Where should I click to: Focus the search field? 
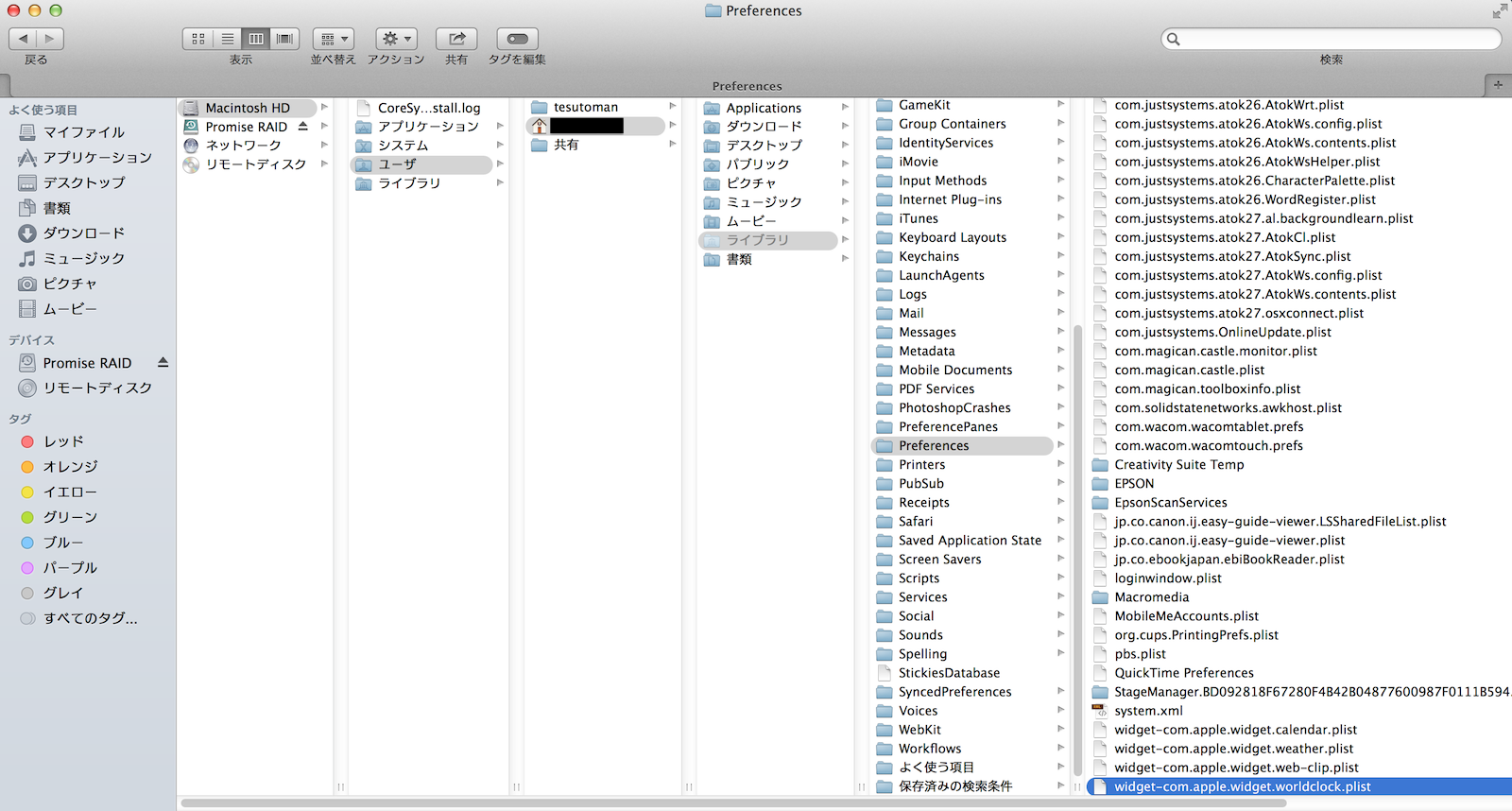click(x=1332, y=39)
